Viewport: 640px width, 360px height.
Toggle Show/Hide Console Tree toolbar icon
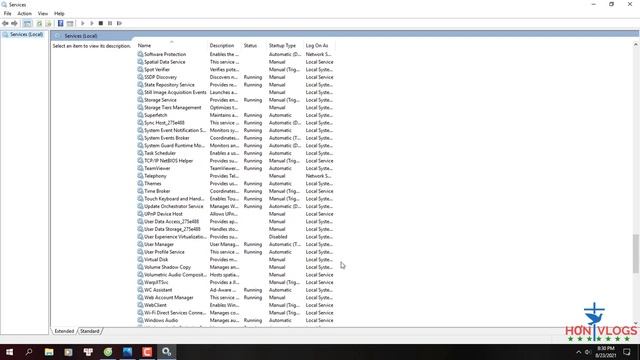point(27,23)
